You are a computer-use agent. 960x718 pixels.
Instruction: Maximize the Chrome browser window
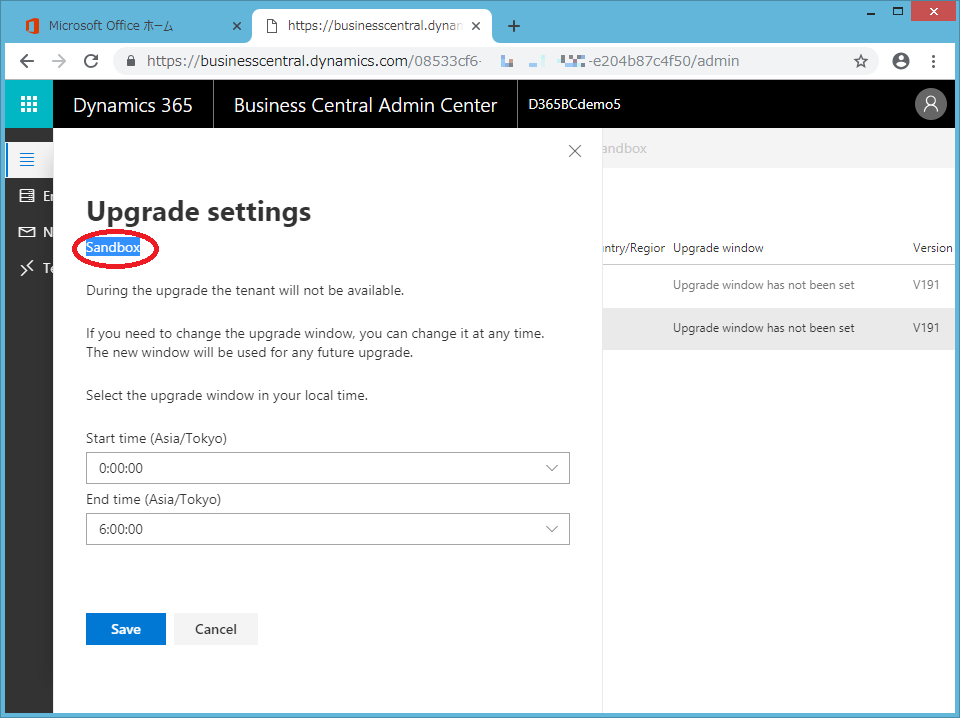(x=898, y=11)
